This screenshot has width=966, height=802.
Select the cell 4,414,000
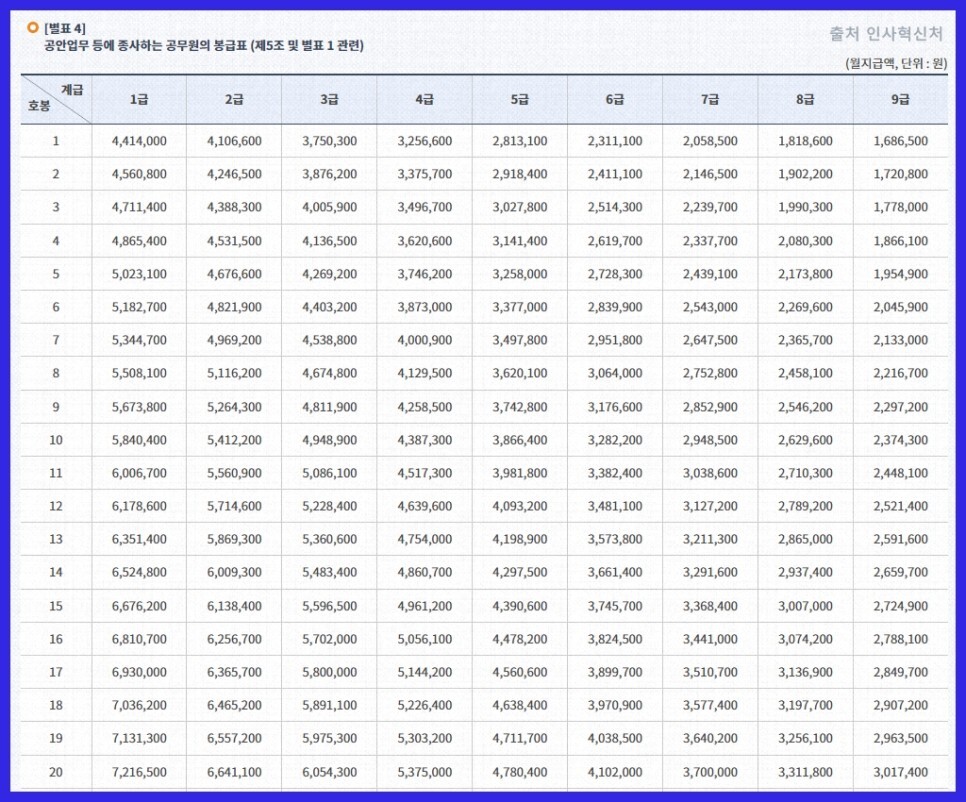point(139,141)
